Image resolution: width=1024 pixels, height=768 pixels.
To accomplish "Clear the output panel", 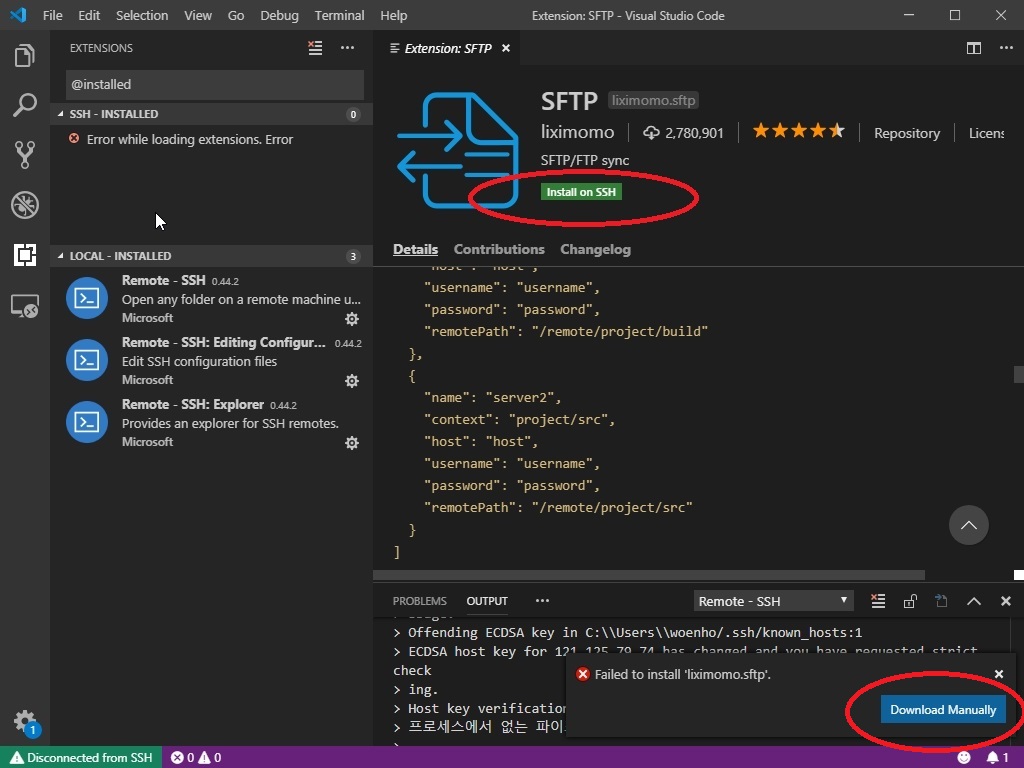I will point(878,601).
